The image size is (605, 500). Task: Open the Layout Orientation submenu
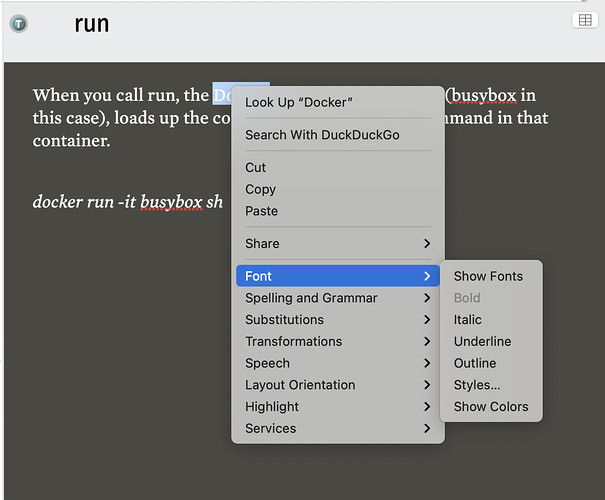tap(338, 385)
